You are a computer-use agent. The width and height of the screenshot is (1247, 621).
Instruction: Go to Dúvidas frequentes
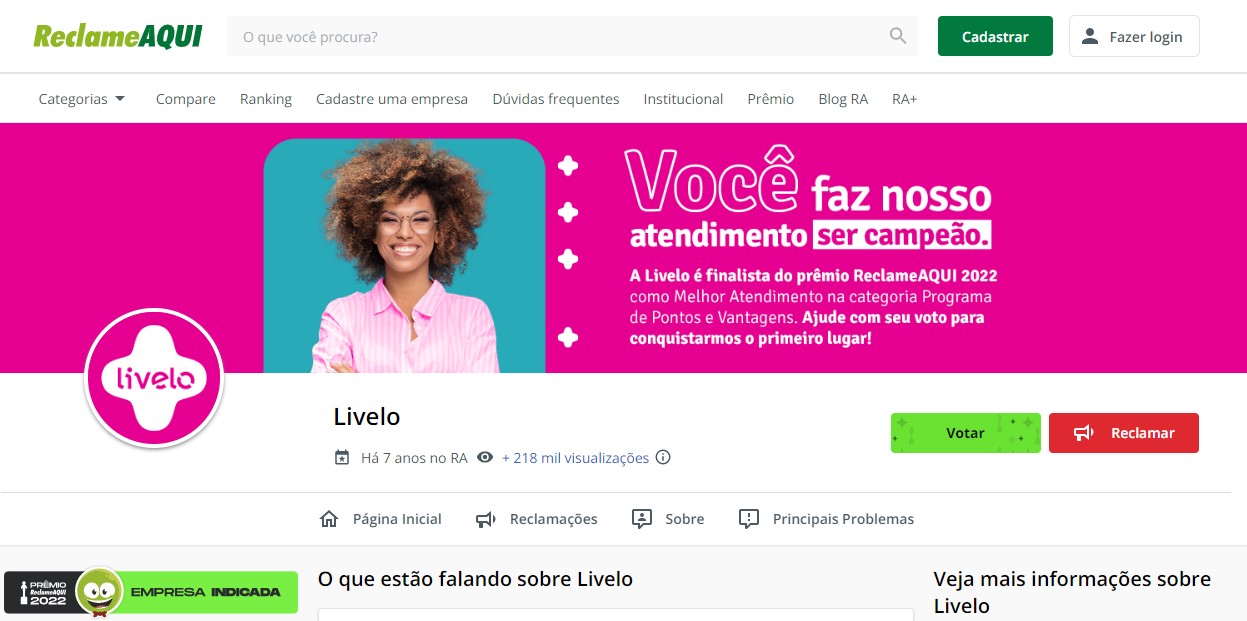click(x=556, y=99)
